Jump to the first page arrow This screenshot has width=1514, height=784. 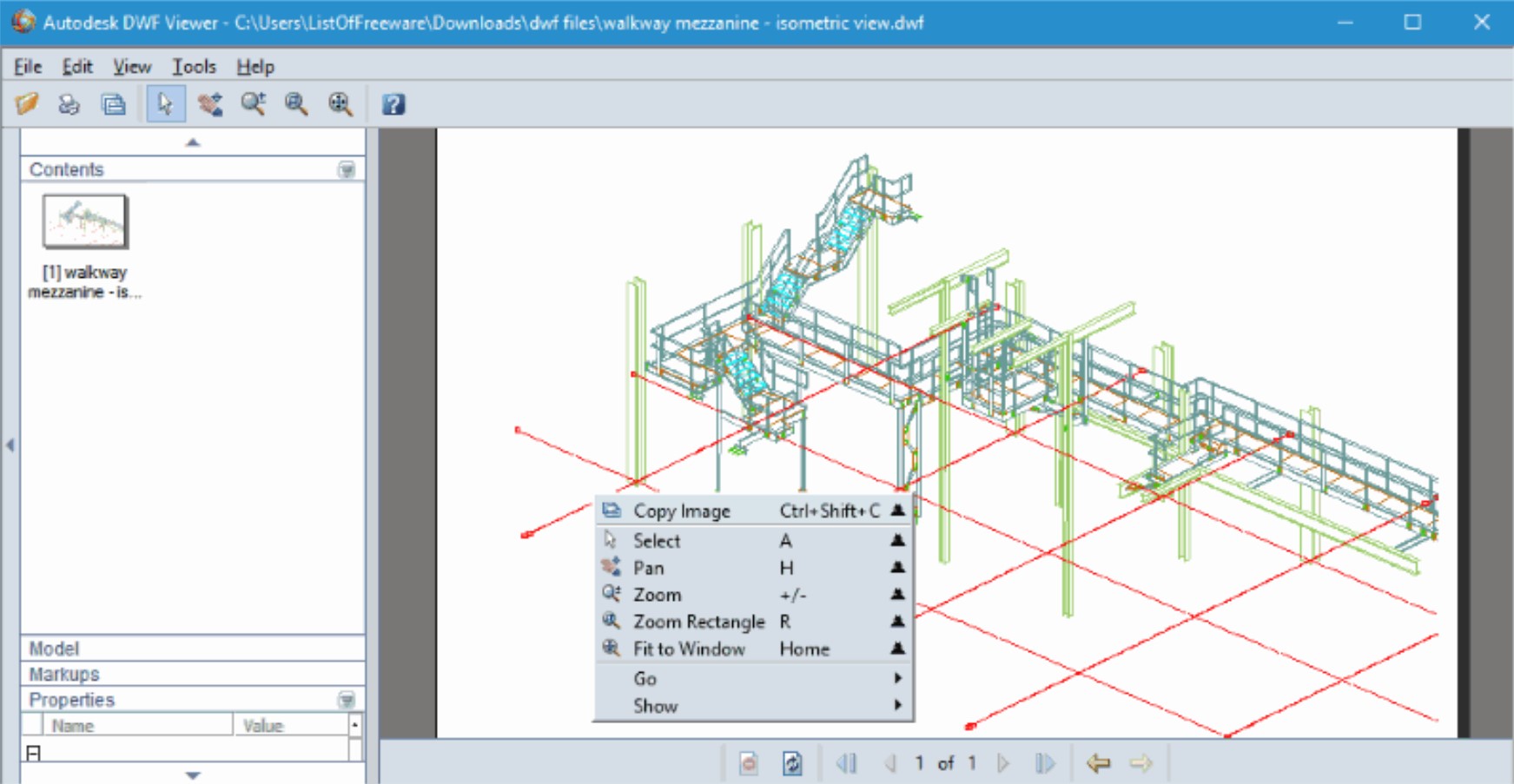(x=846, y=763)
